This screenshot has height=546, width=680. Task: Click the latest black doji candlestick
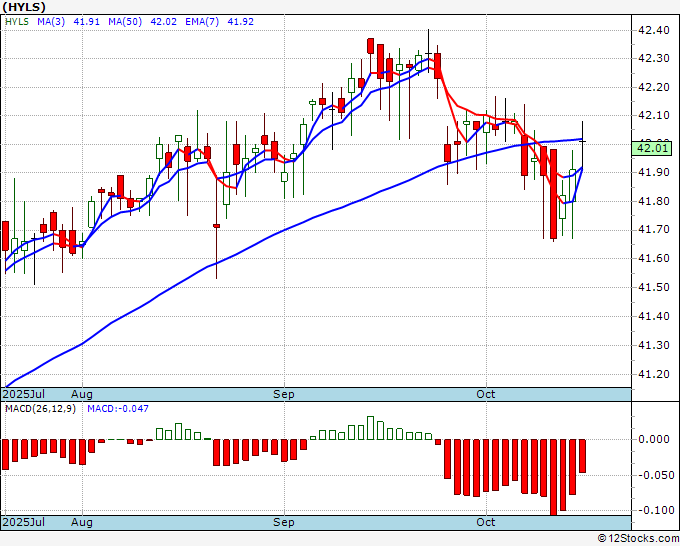click(x=582, y=143)
